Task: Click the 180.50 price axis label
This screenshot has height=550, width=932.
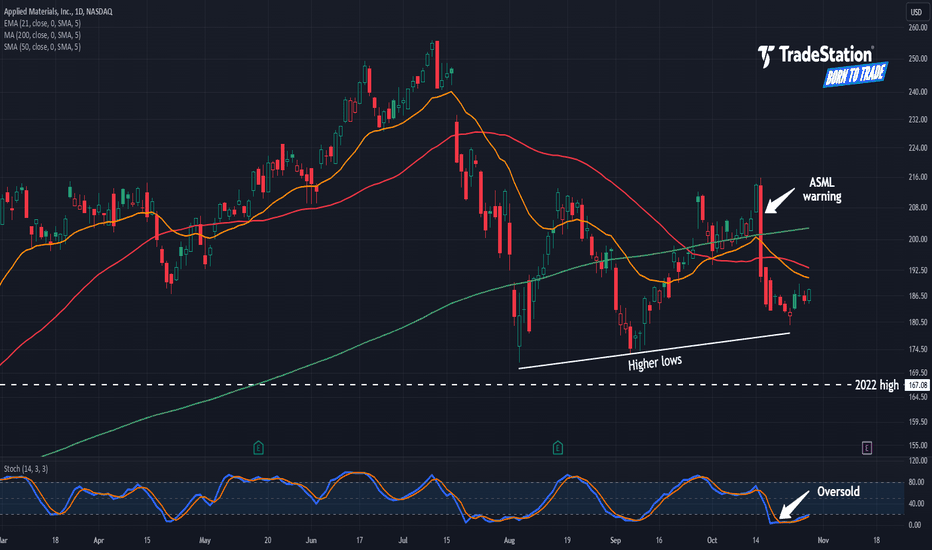Action: [x=918, y=322]
